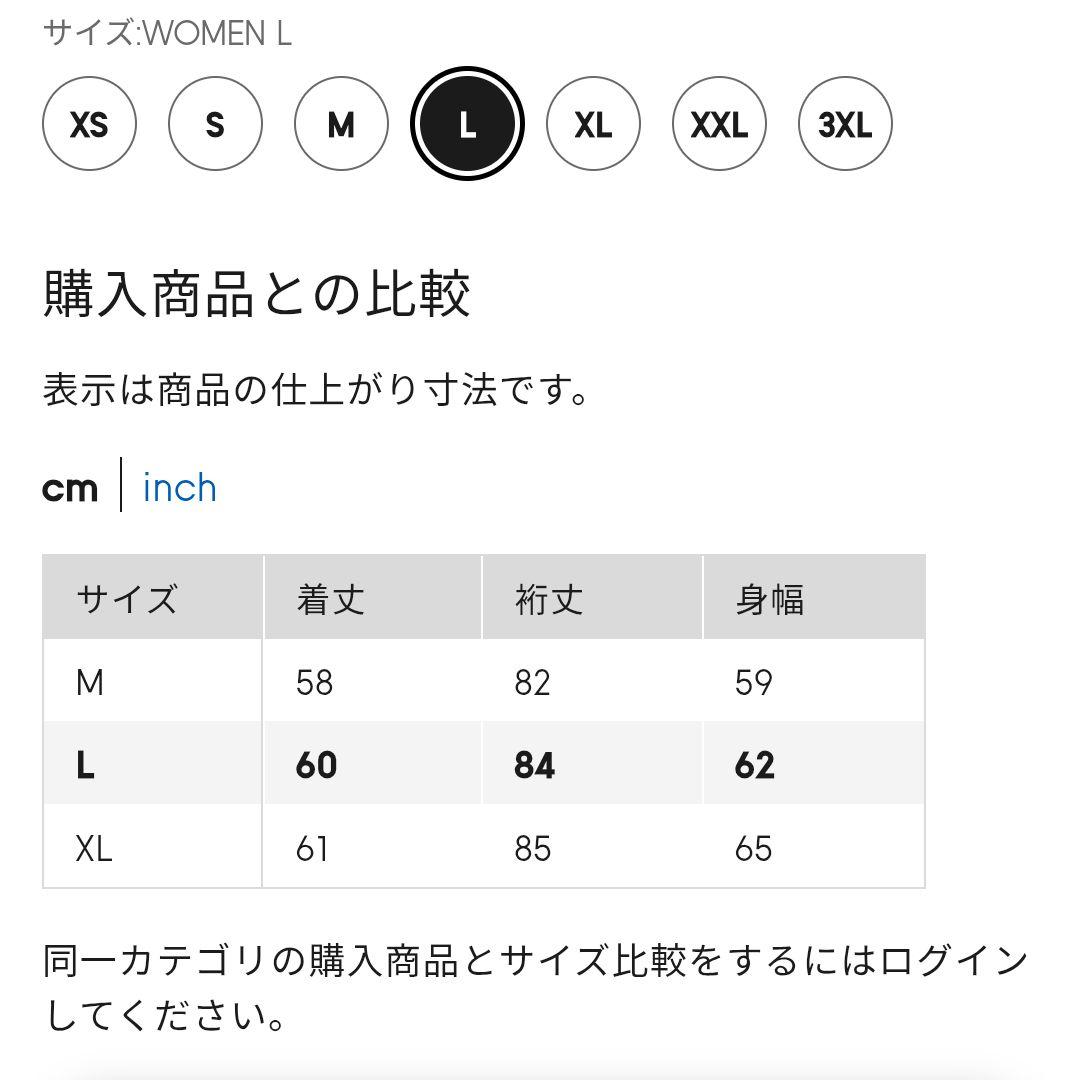Click the 着丈 column header
Image resolution: width=1080 pixels, height=1080 pixels.
(x=330, y=599)
